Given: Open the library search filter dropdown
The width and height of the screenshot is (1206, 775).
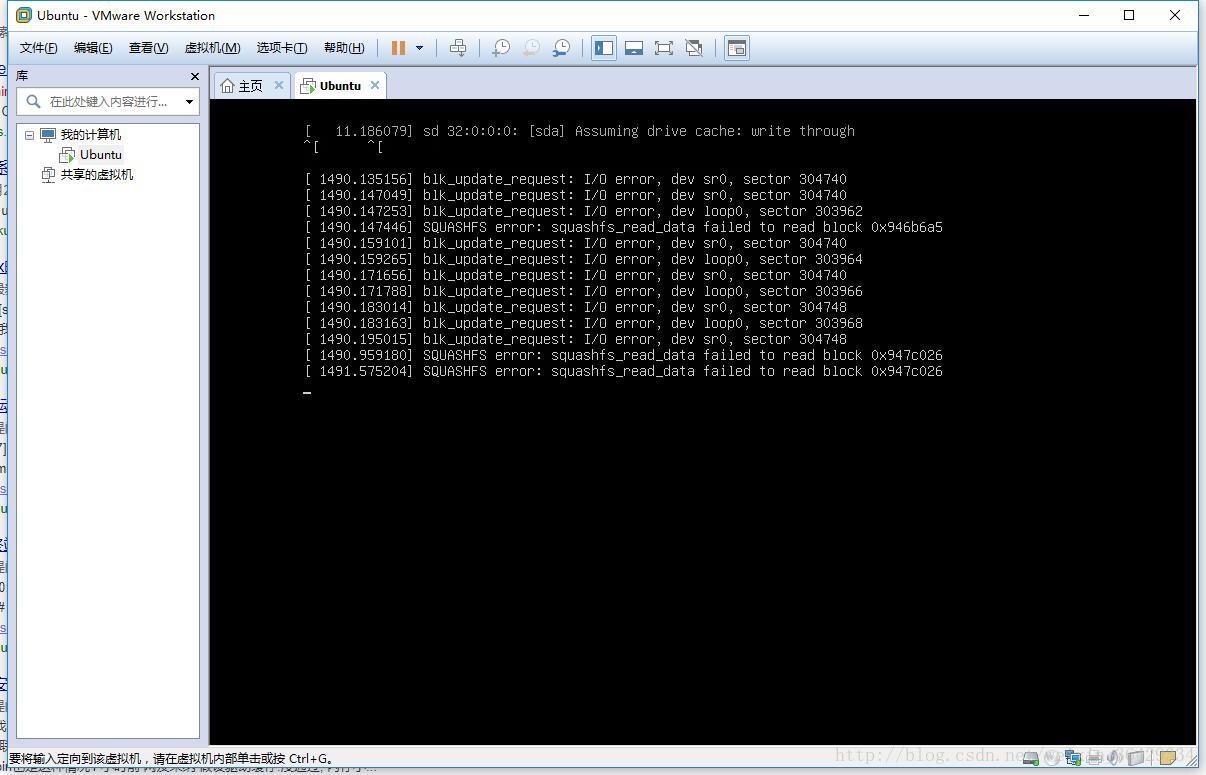Looking at the screenshot, I should (189, 101).
